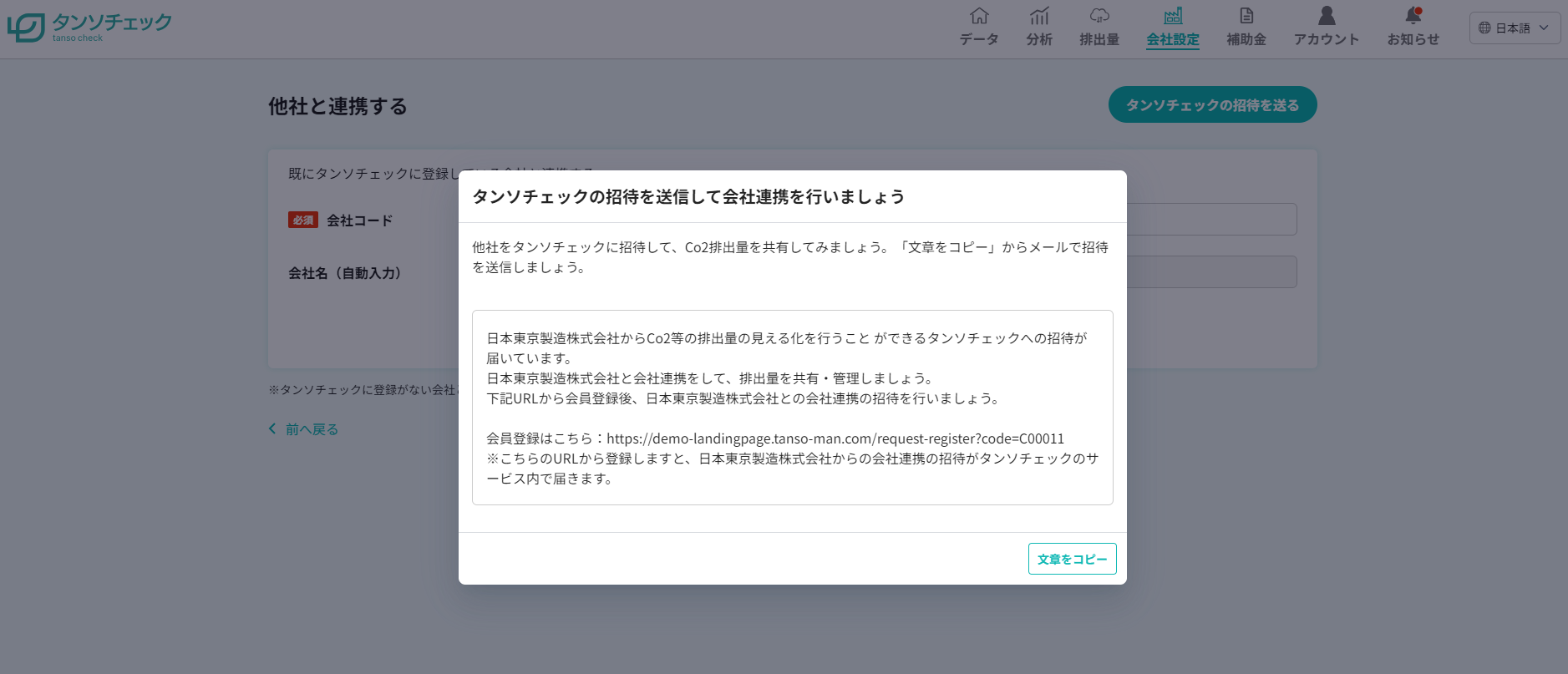Click the registration URL containing code=C00011

point(835,438)
